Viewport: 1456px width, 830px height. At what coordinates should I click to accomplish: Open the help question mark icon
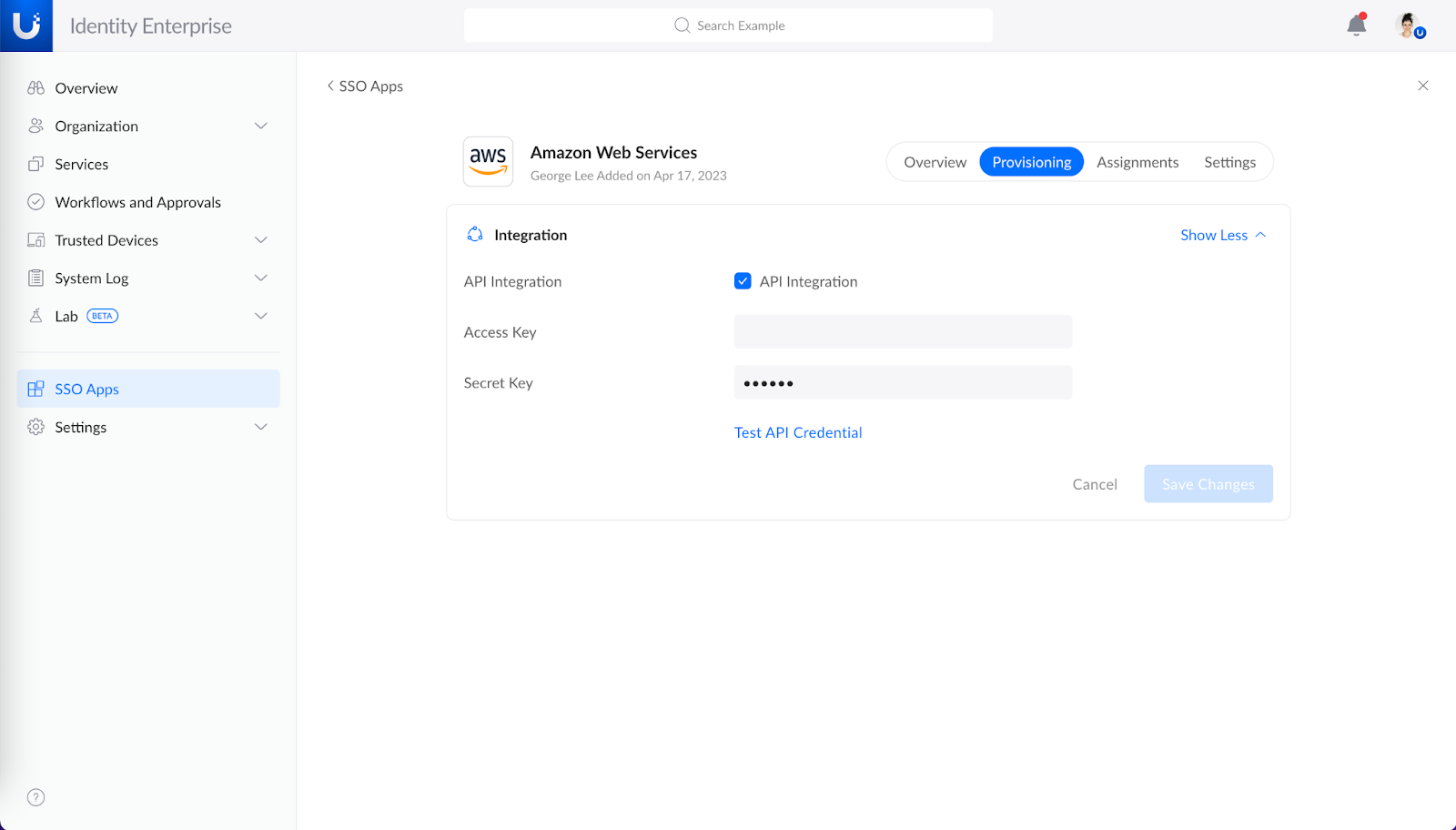point(36,797)
